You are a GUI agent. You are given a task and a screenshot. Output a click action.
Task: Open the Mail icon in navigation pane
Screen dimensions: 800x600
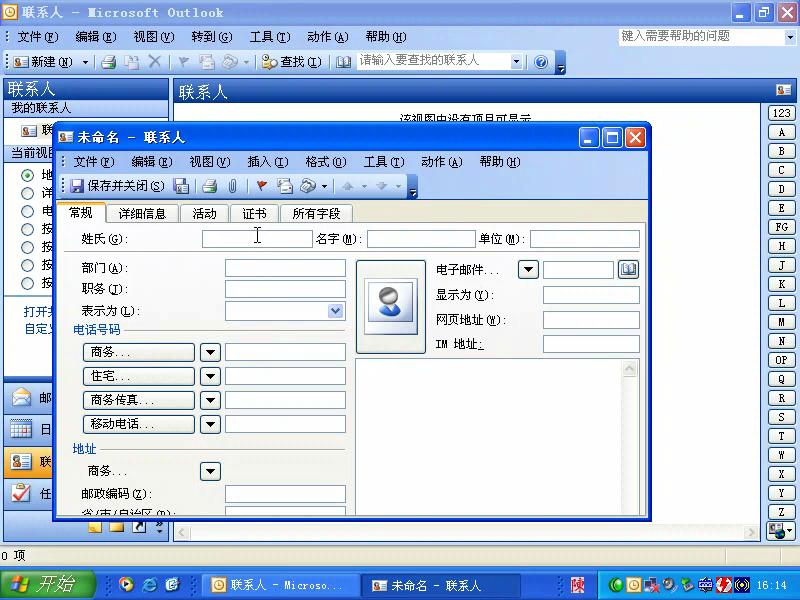point(21,397)
